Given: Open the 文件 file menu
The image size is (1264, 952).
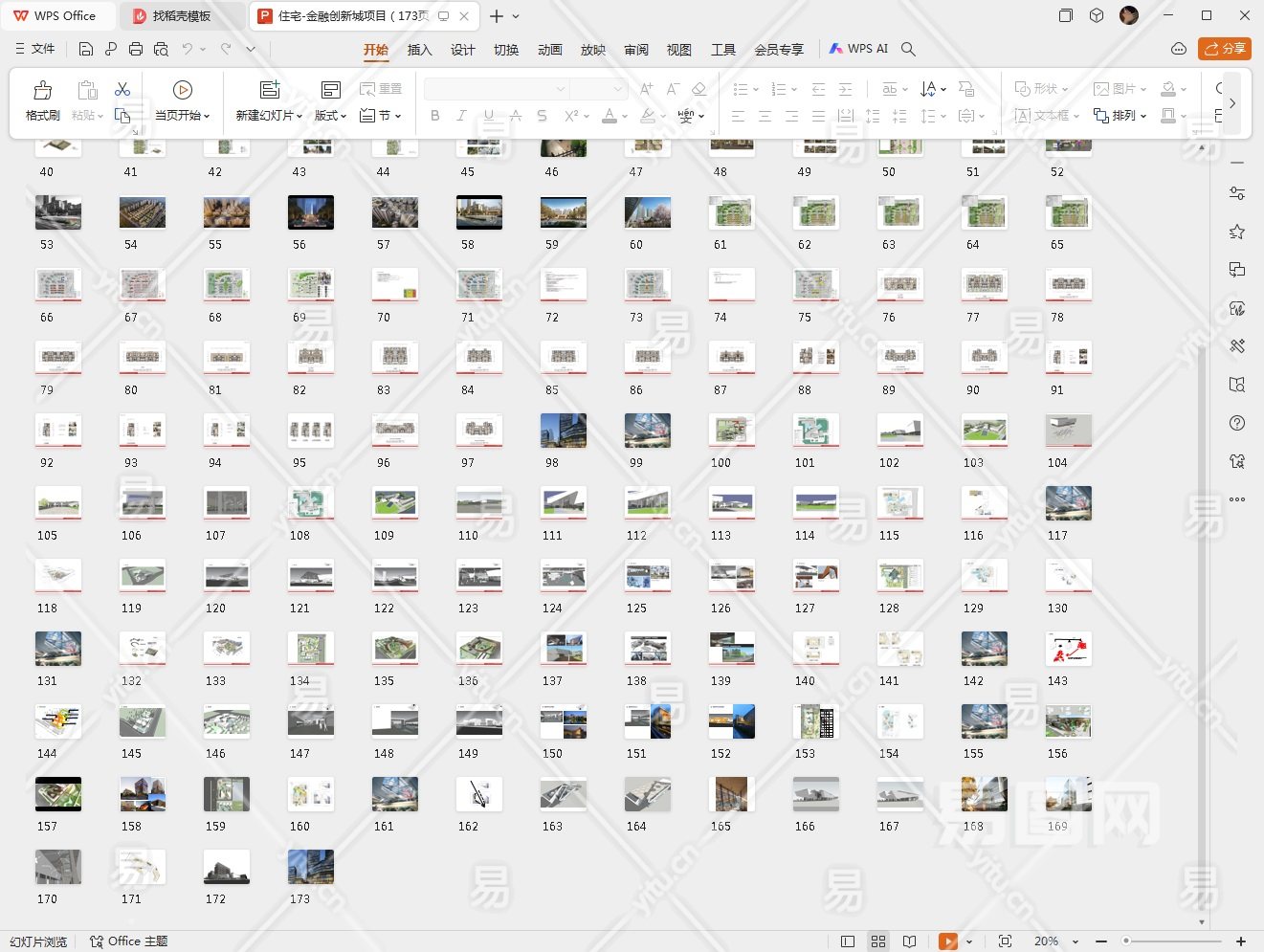Looking at the screenshot, I should pos(35,49).
